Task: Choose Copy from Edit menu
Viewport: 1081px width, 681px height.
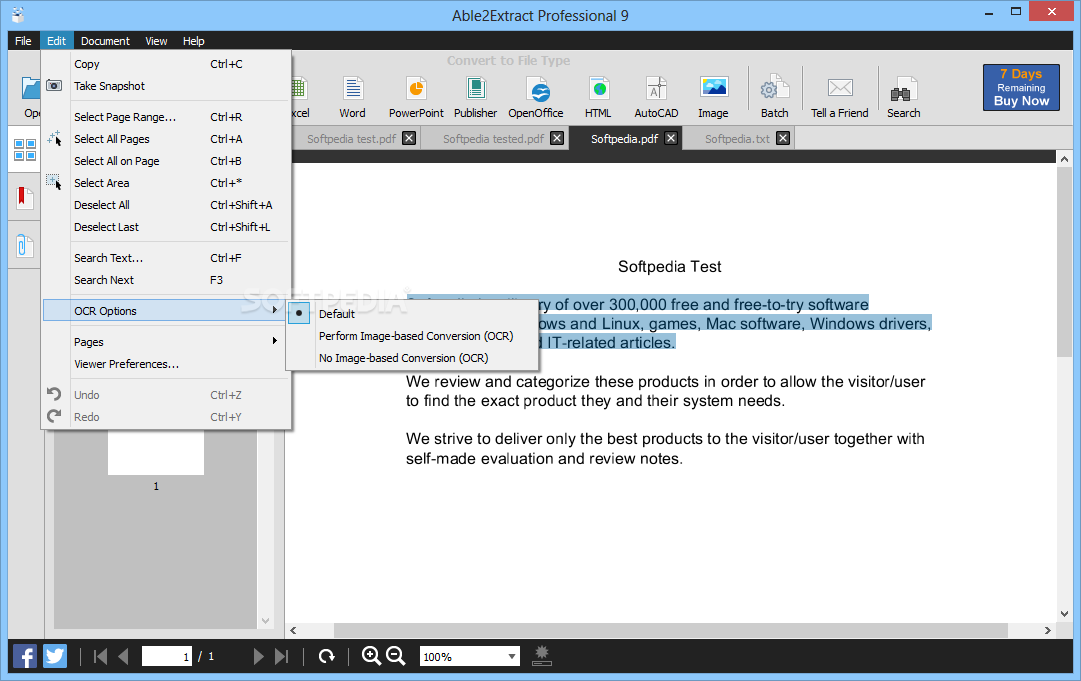Action: [166, 64]
